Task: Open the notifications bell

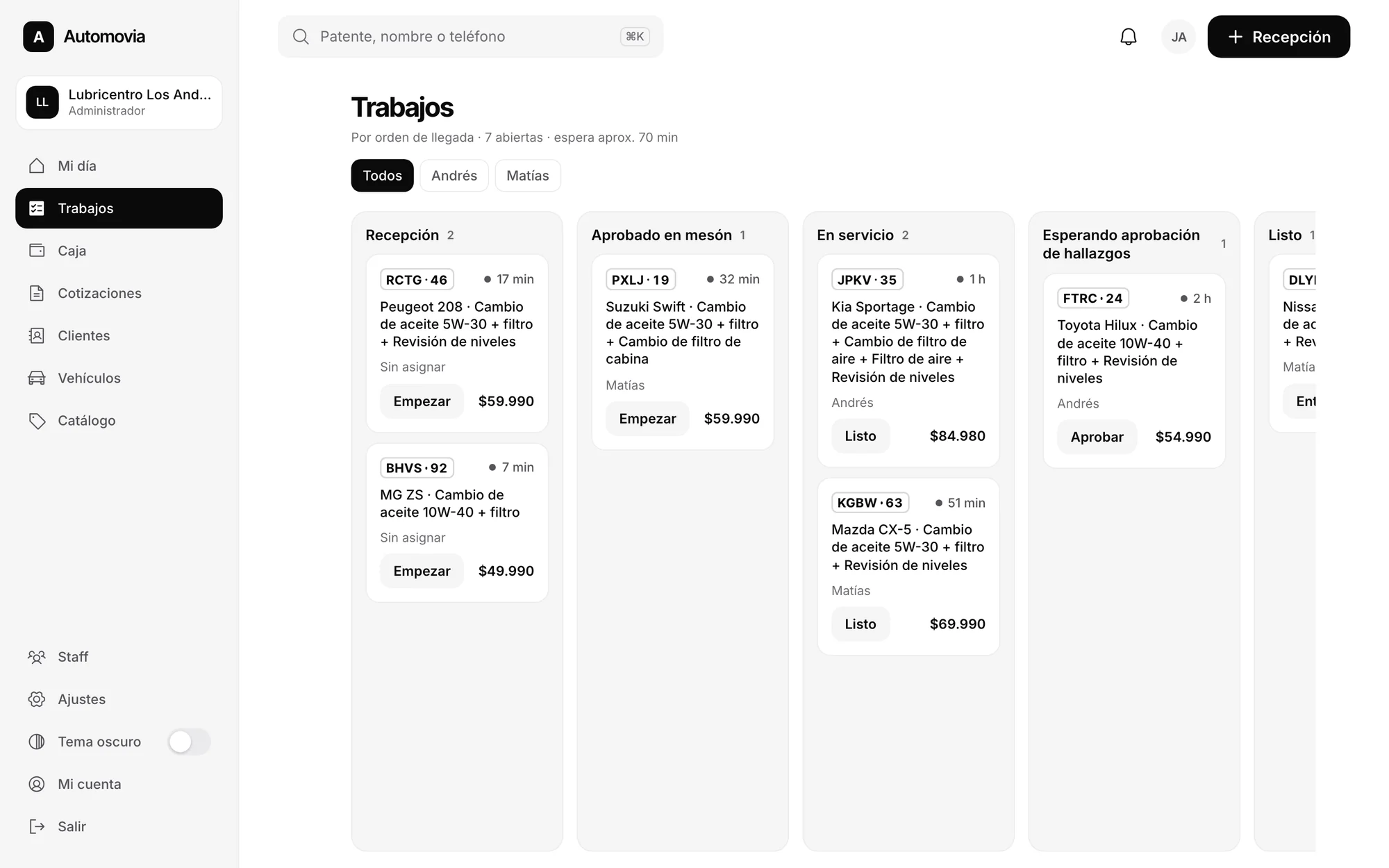Action: (1129, 37)
